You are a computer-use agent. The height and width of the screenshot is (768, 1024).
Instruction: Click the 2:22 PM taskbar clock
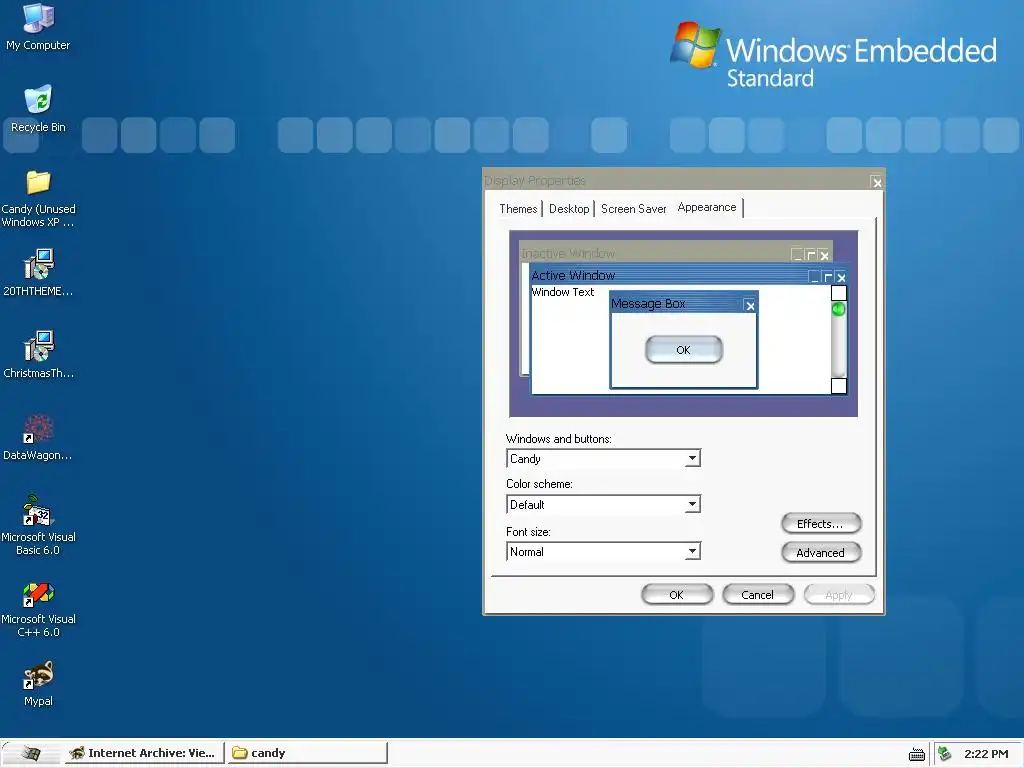click(x=986, y=754)
